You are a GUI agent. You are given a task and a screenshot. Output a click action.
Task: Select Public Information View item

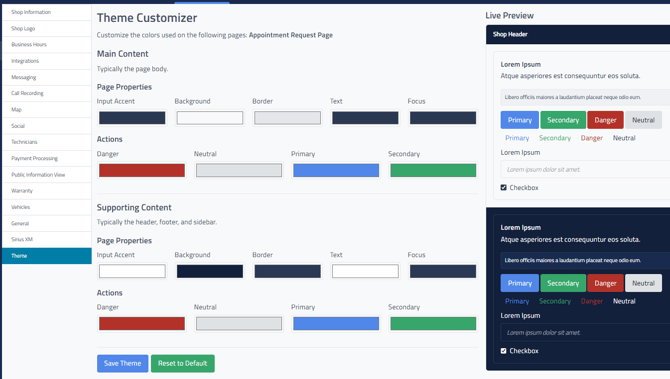coord(46,174)
